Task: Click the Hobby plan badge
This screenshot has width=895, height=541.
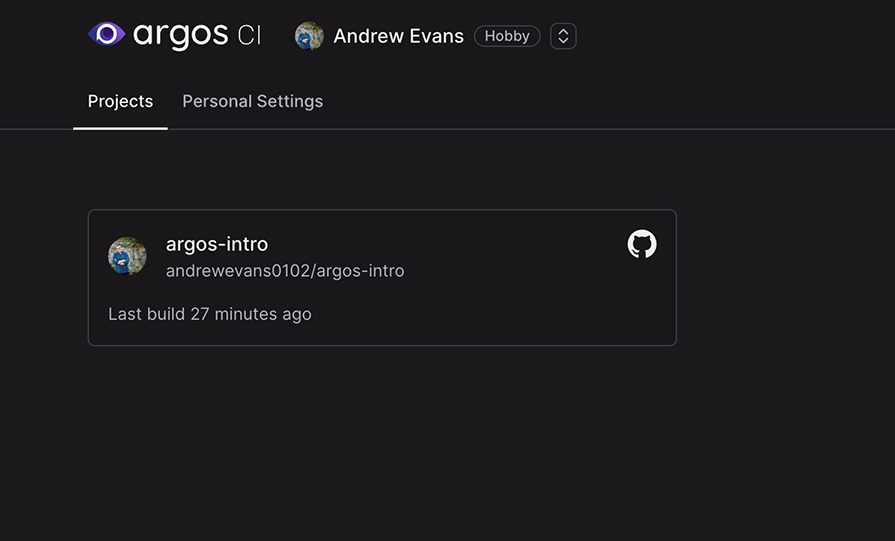Action: pos(507,36)
